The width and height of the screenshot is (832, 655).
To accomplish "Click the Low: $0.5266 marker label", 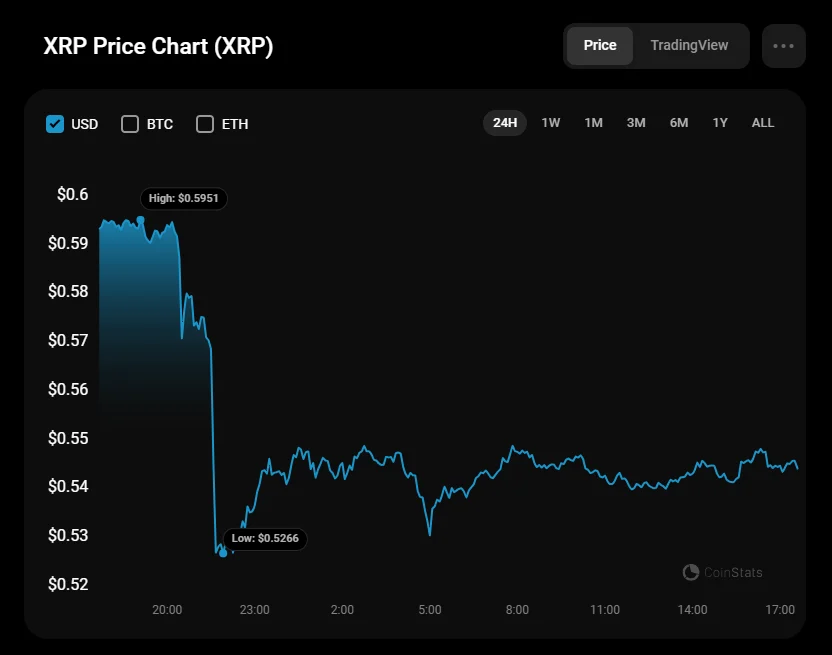I will click(265, 538).
